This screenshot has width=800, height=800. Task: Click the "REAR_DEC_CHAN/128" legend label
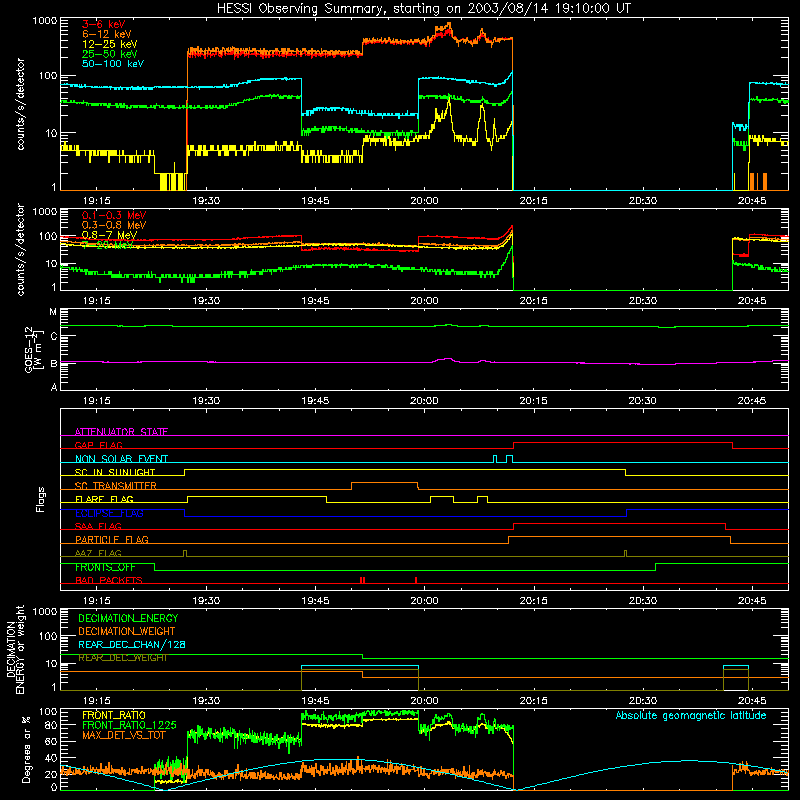(x=132, y=644)
